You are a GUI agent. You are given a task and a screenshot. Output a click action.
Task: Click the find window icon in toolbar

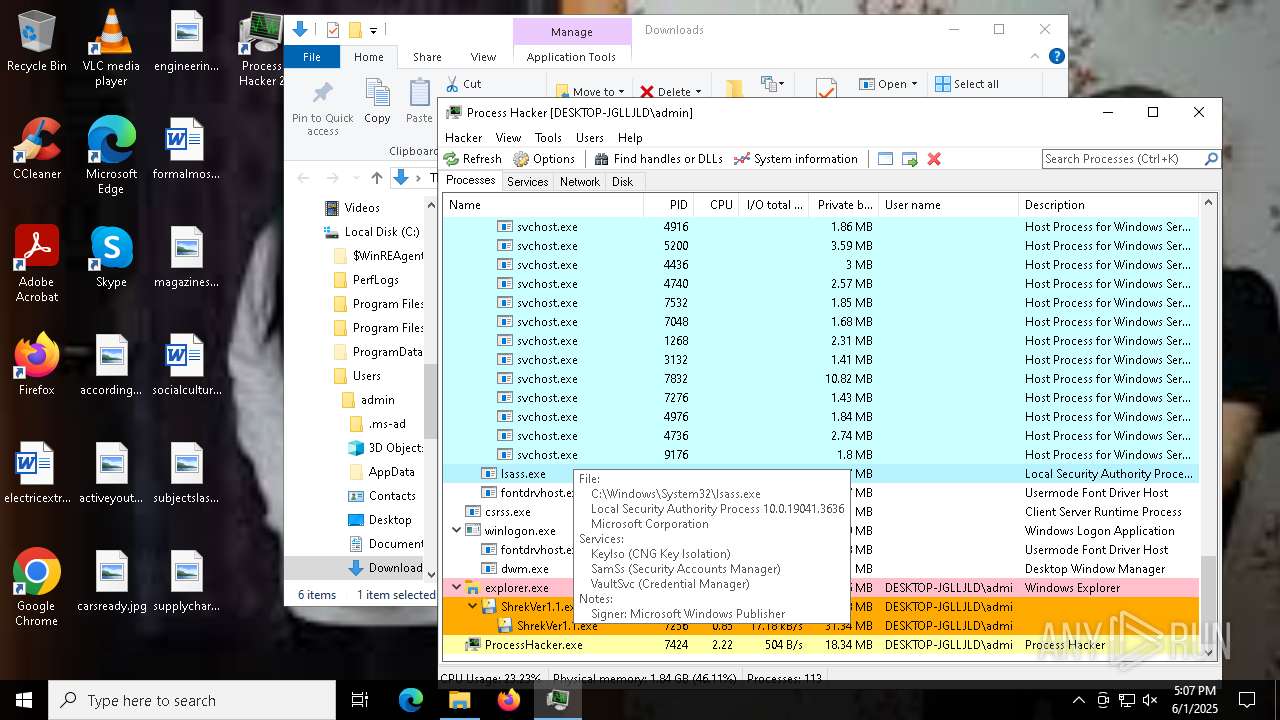[885, 159]
